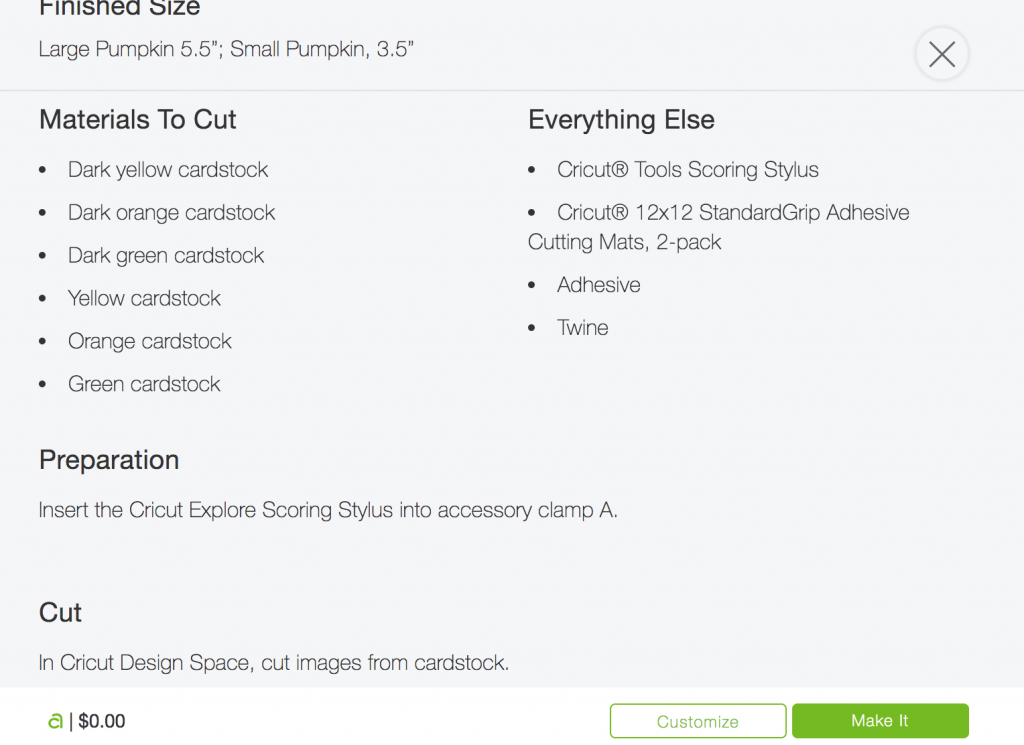1024x745 pixels.
Task: Click the Orange cardstock list entry
Action: tap(150, 341)
